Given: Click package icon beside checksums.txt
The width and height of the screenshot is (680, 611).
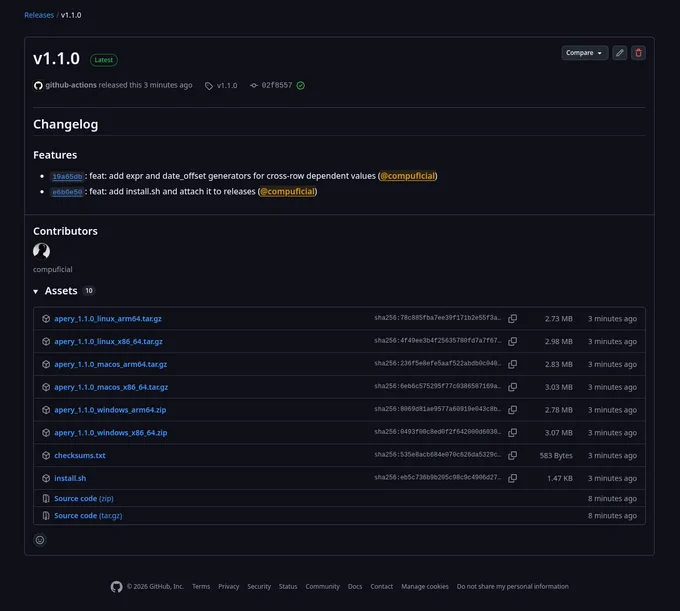Looking at the screenshot, I should (46, 456).
